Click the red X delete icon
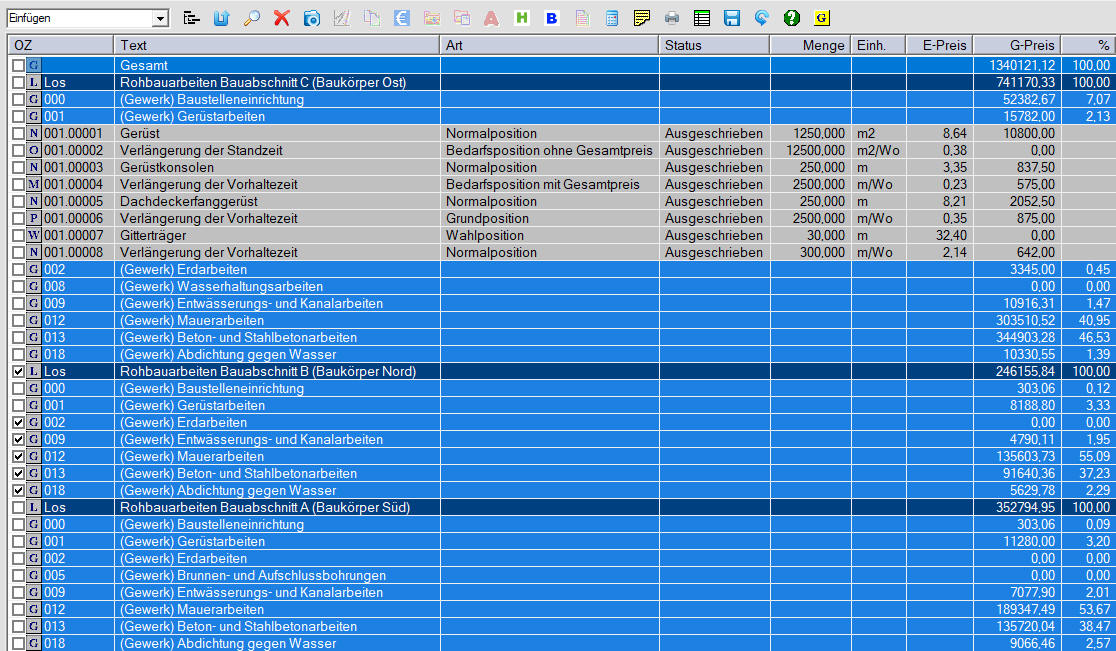Screen dimensions: 1116x651 click(x=282, y=18)
